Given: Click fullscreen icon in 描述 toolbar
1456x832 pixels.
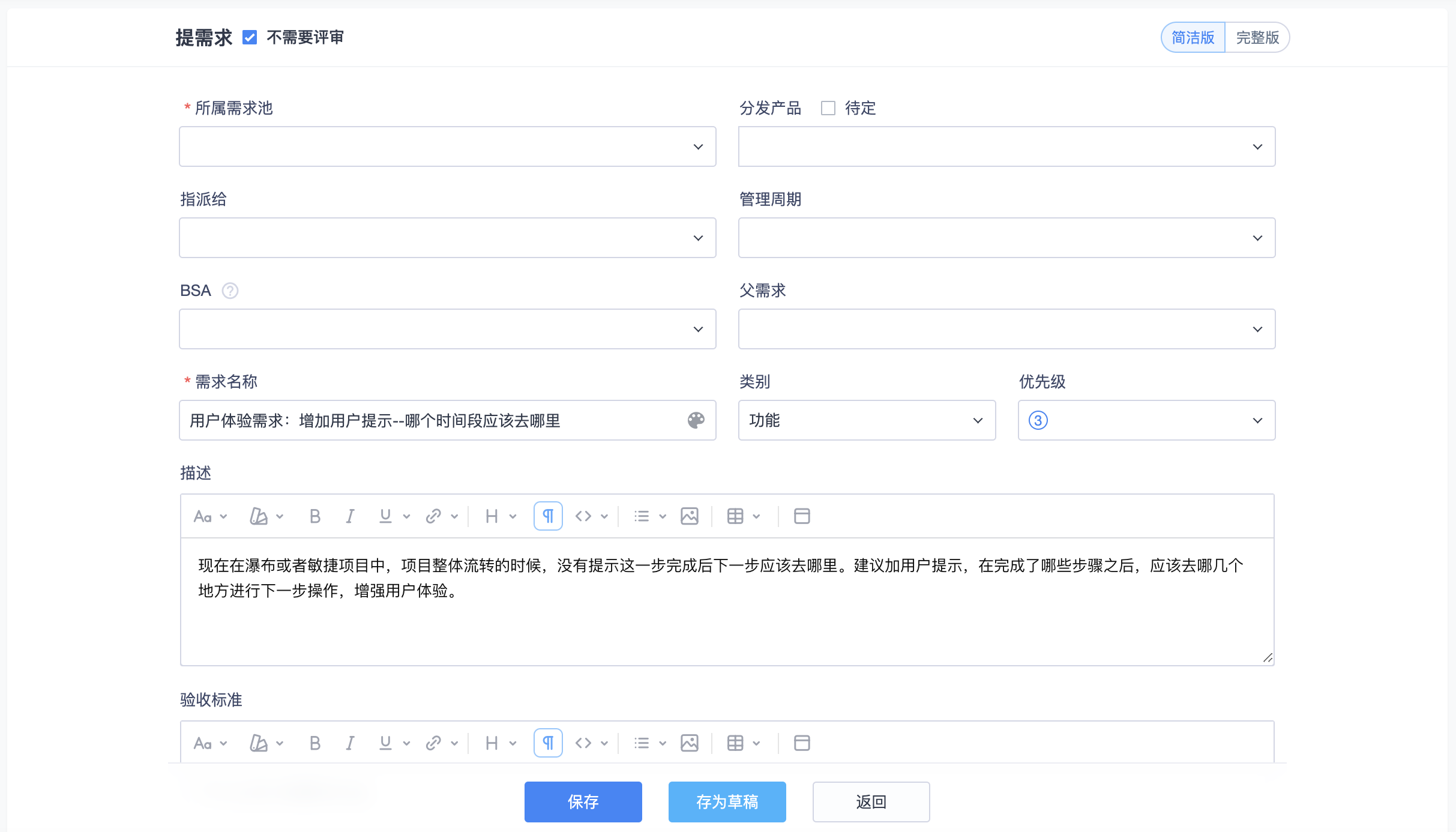Looking at the screenshot, I should pos(802,516).
